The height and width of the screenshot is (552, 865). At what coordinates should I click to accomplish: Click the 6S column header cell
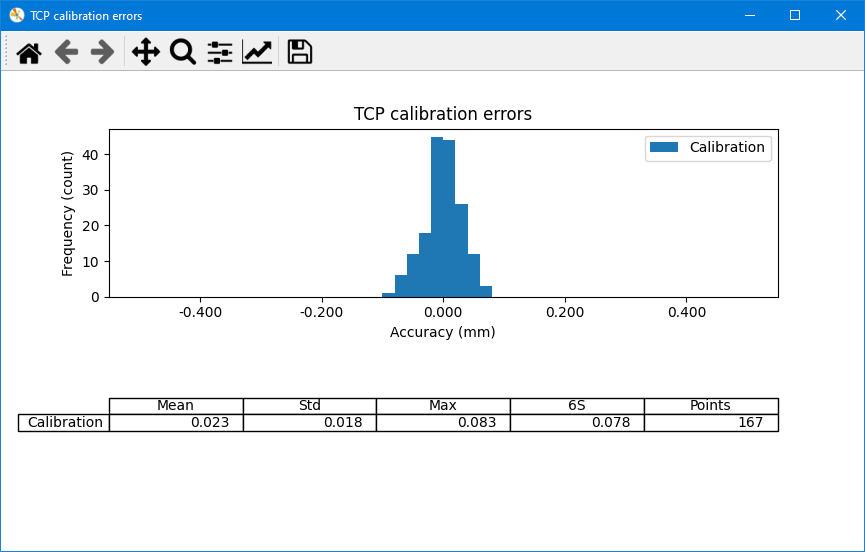577,406
